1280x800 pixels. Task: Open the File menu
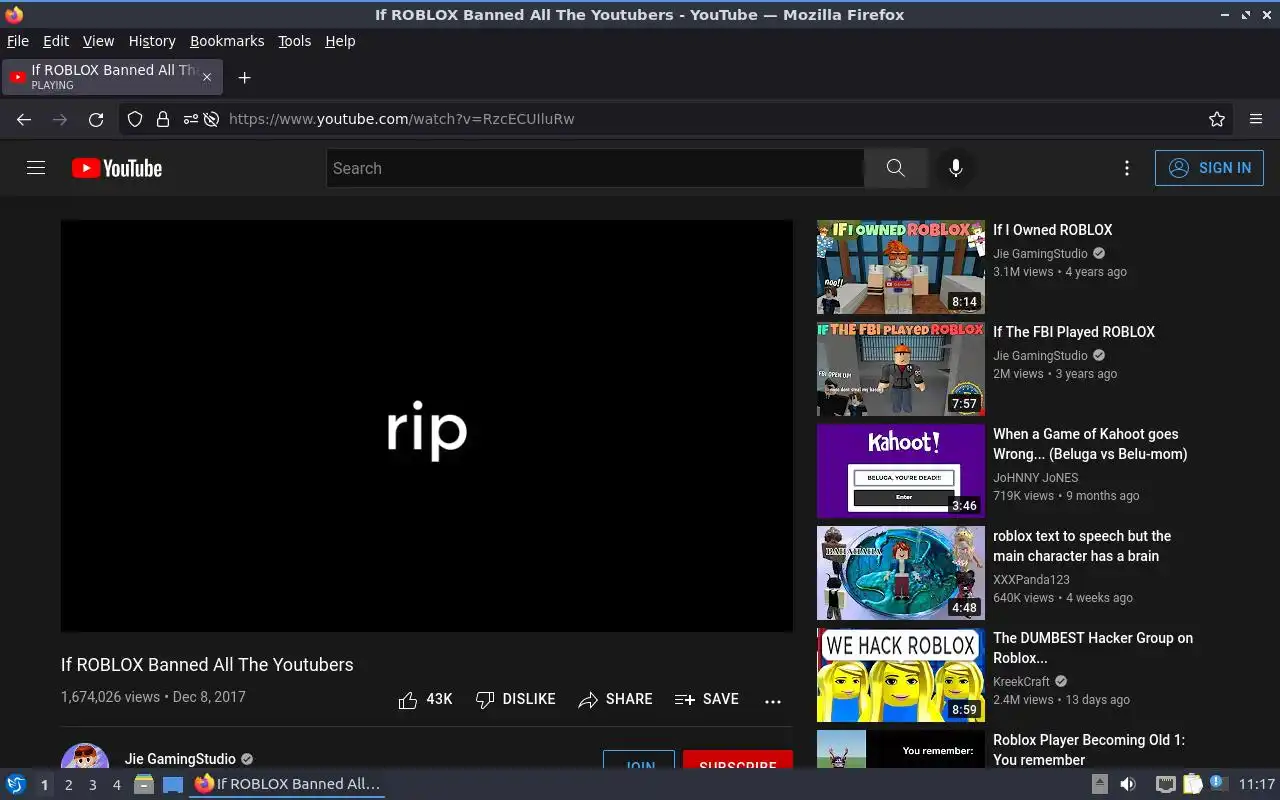18,41
